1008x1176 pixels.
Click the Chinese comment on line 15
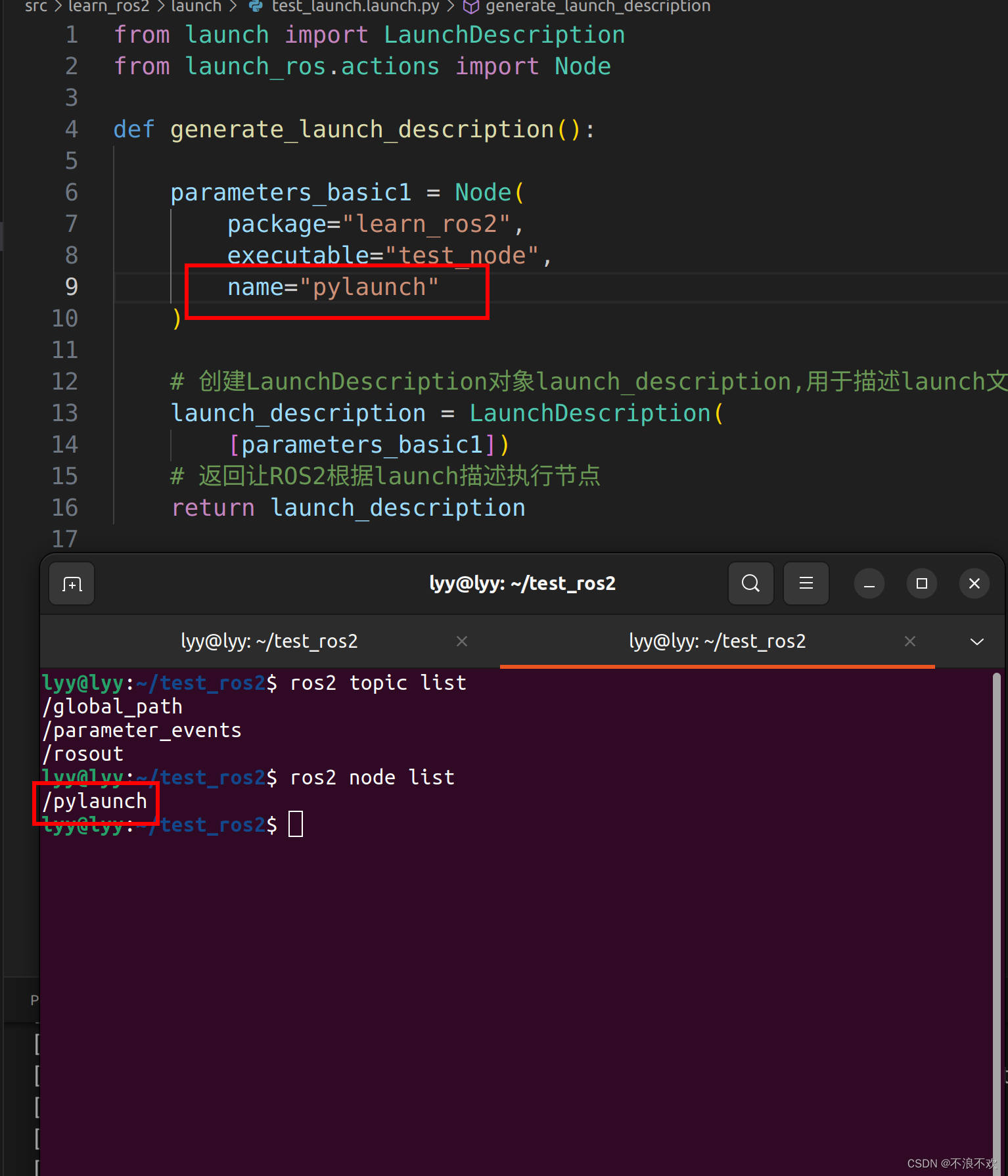[x=385, y=476]
